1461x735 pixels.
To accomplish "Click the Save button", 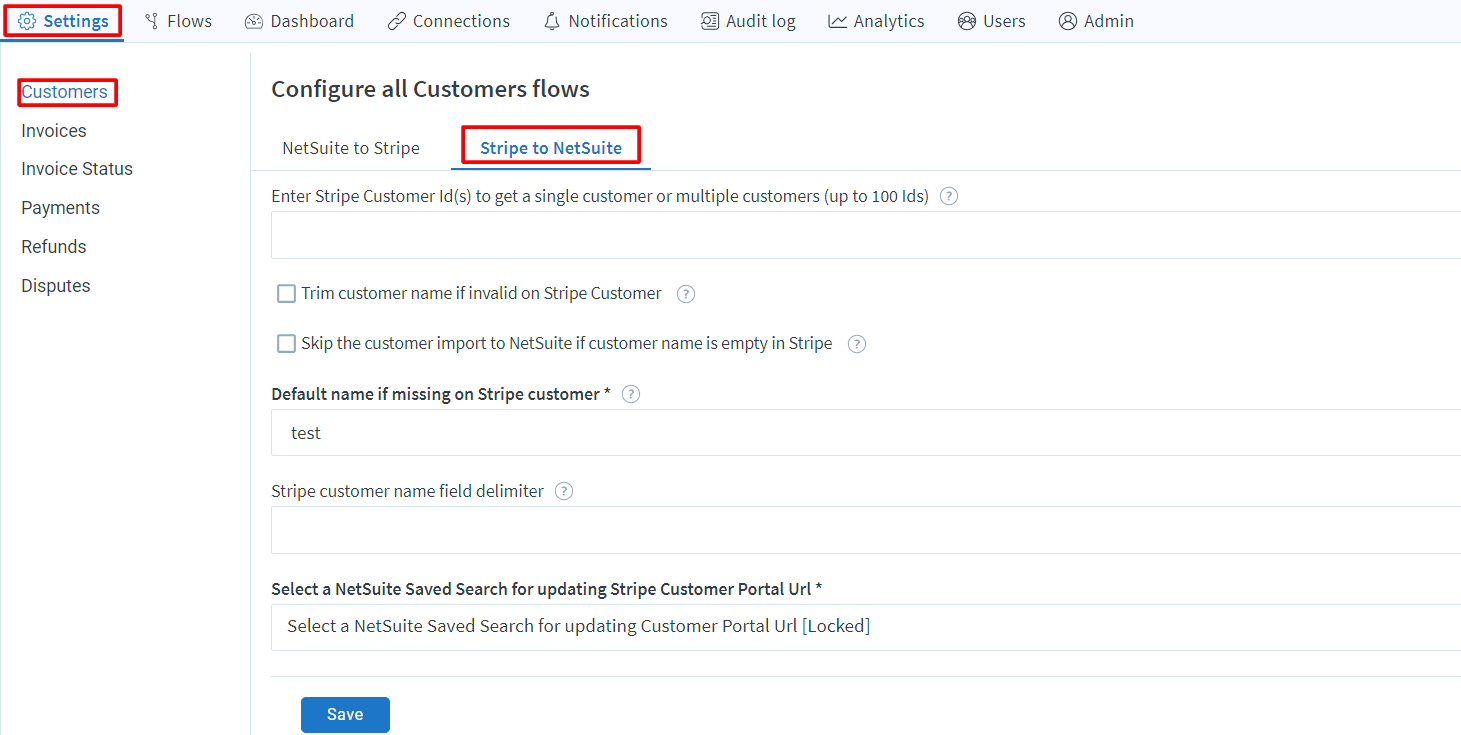I will [x=345, y=715].
